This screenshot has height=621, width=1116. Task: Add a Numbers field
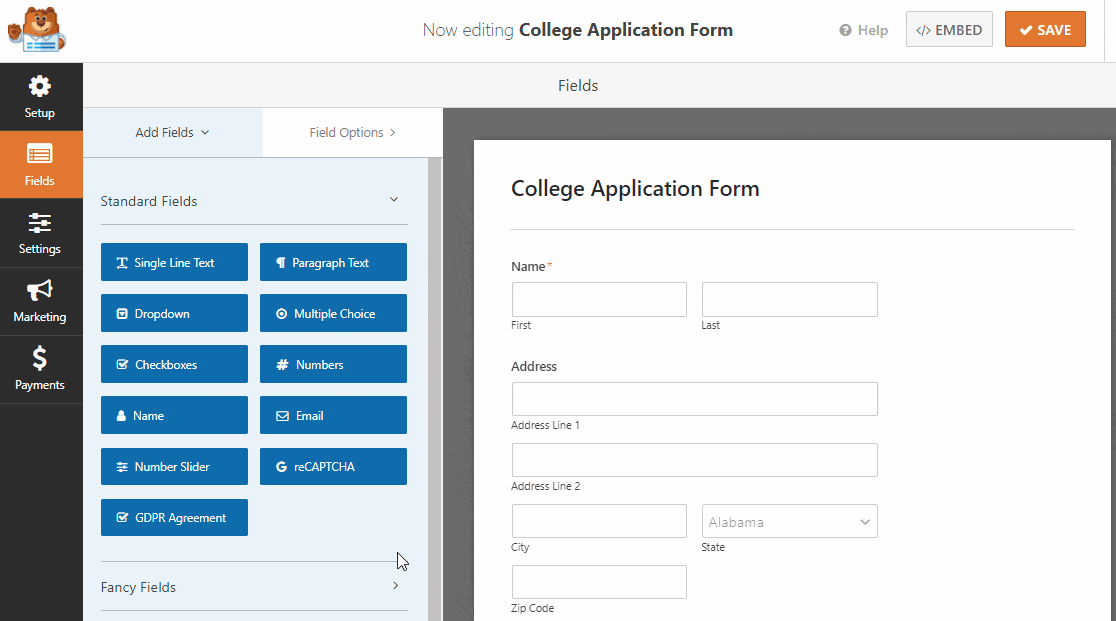333,364
